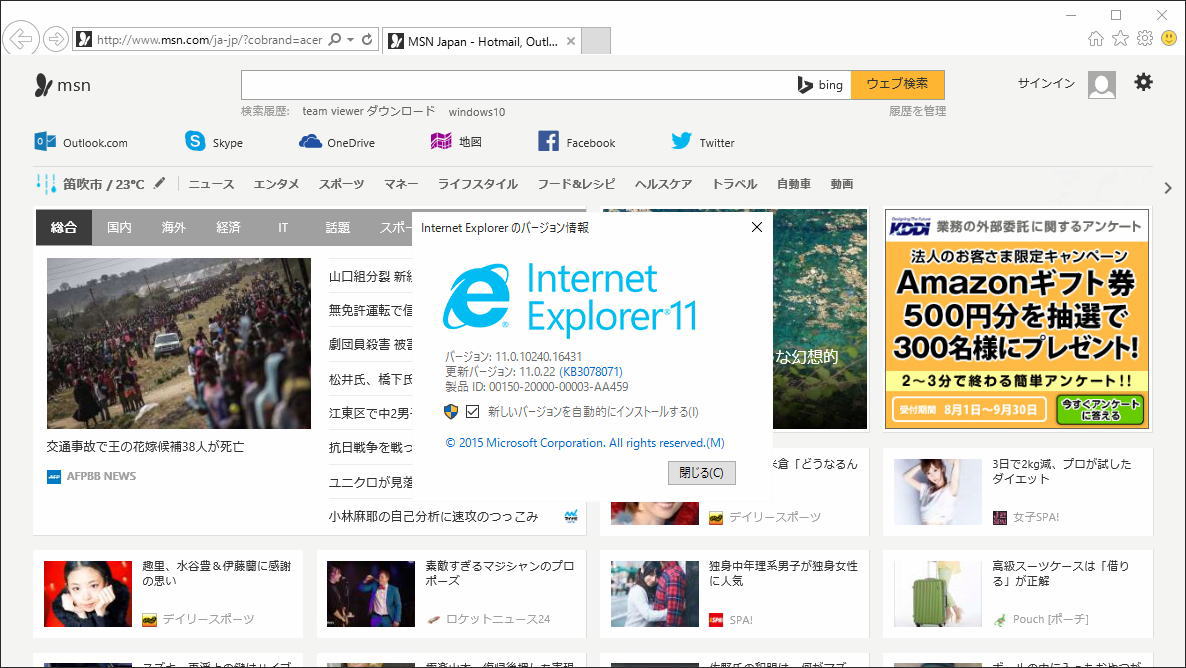The image size is (1186, 668).
Task: Click the msn butterfly logo
Action: tap(43, 85)
